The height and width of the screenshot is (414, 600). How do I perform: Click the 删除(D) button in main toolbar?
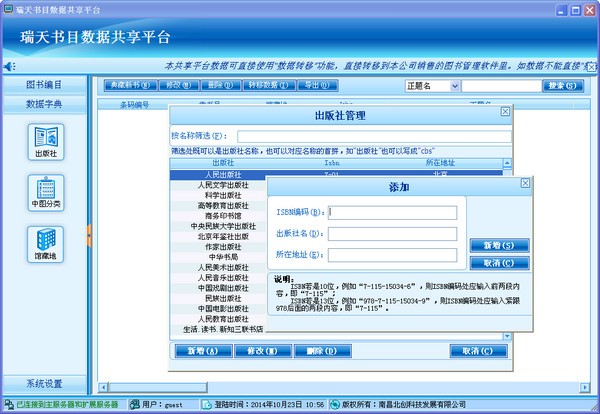(x=221, y=85)
